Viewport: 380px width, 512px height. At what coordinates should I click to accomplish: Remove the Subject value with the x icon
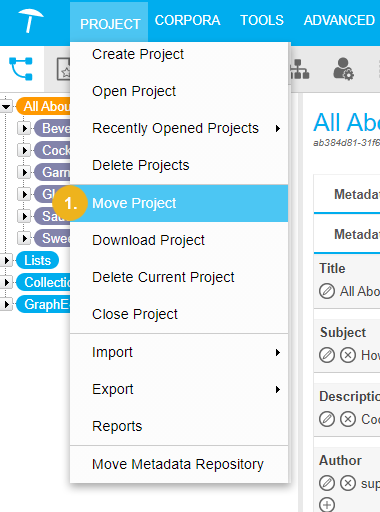point(348,355)
